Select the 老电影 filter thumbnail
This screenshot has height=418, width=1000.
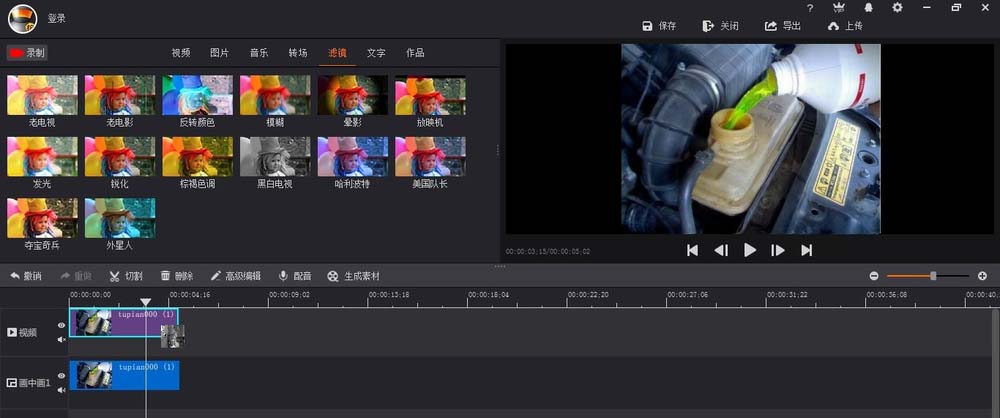point(120,95)
